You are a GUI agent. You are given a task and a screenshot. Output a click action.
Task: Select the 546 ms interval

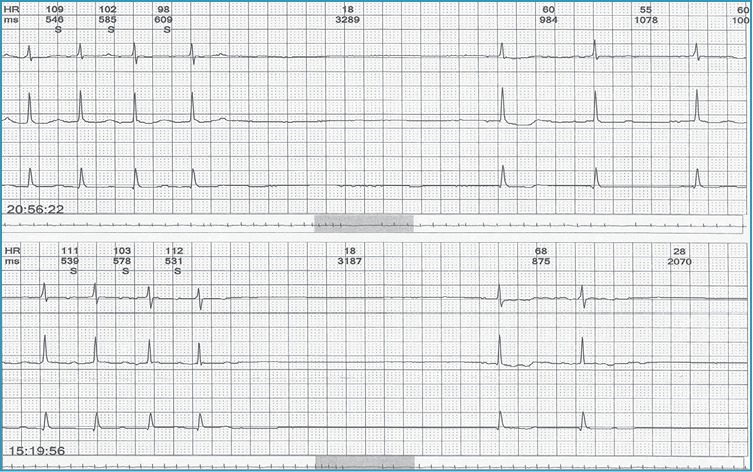pos(54,20)
